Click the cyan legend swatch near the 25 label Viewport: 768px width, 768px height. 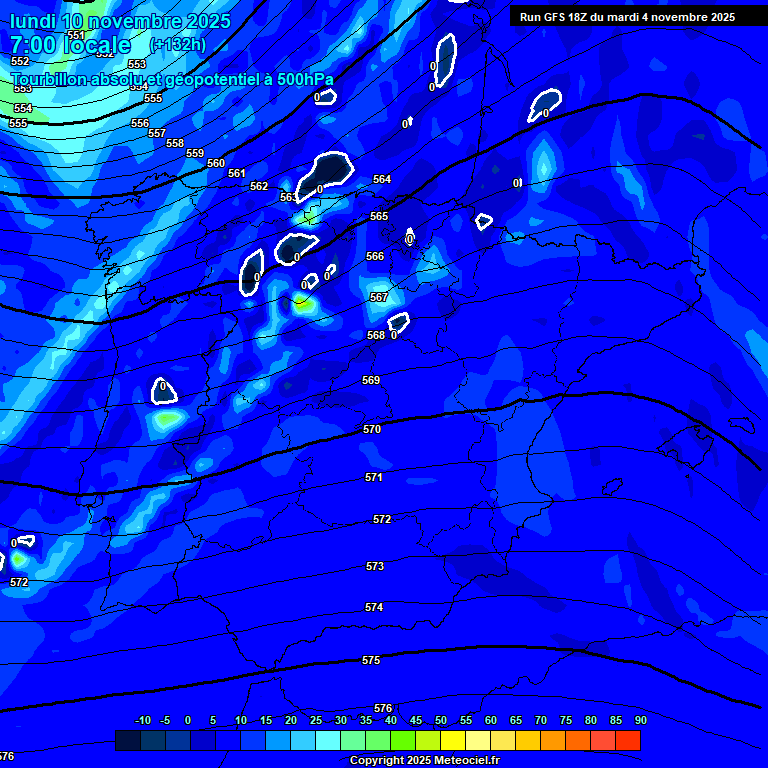click(x=327, y=741)
